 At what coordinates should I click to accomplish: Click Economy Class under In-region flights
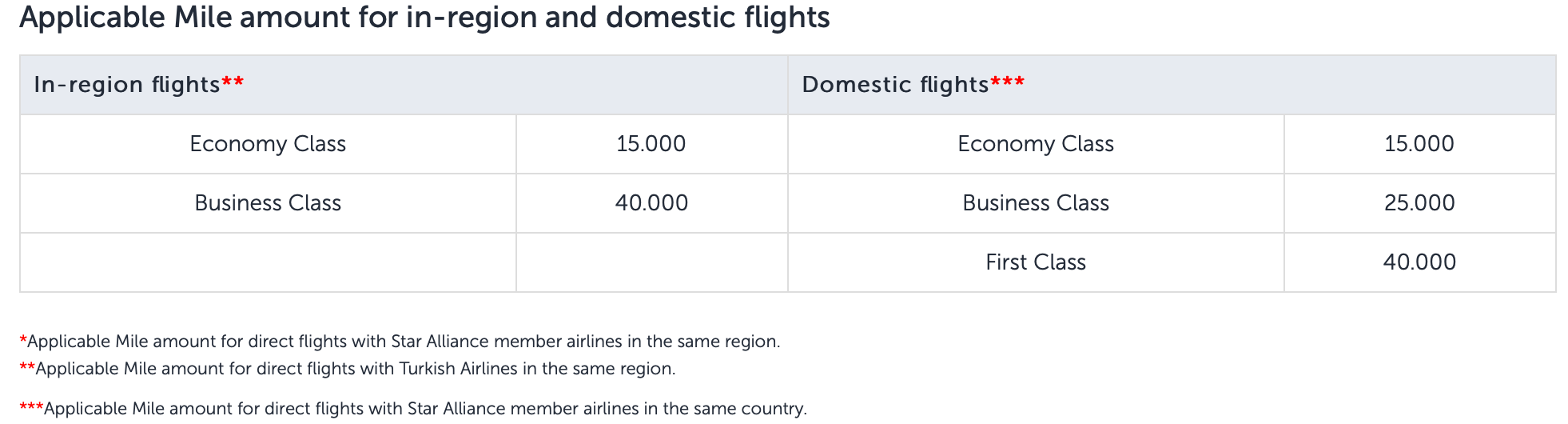(x=268, y=144)
